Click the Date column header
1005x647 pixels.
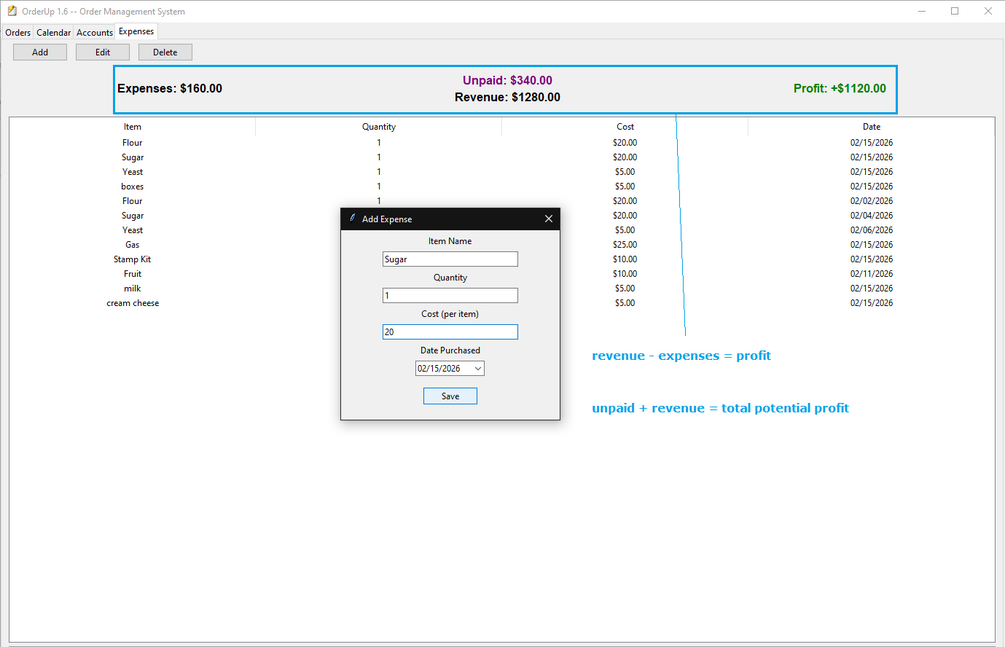coord(871,126)
